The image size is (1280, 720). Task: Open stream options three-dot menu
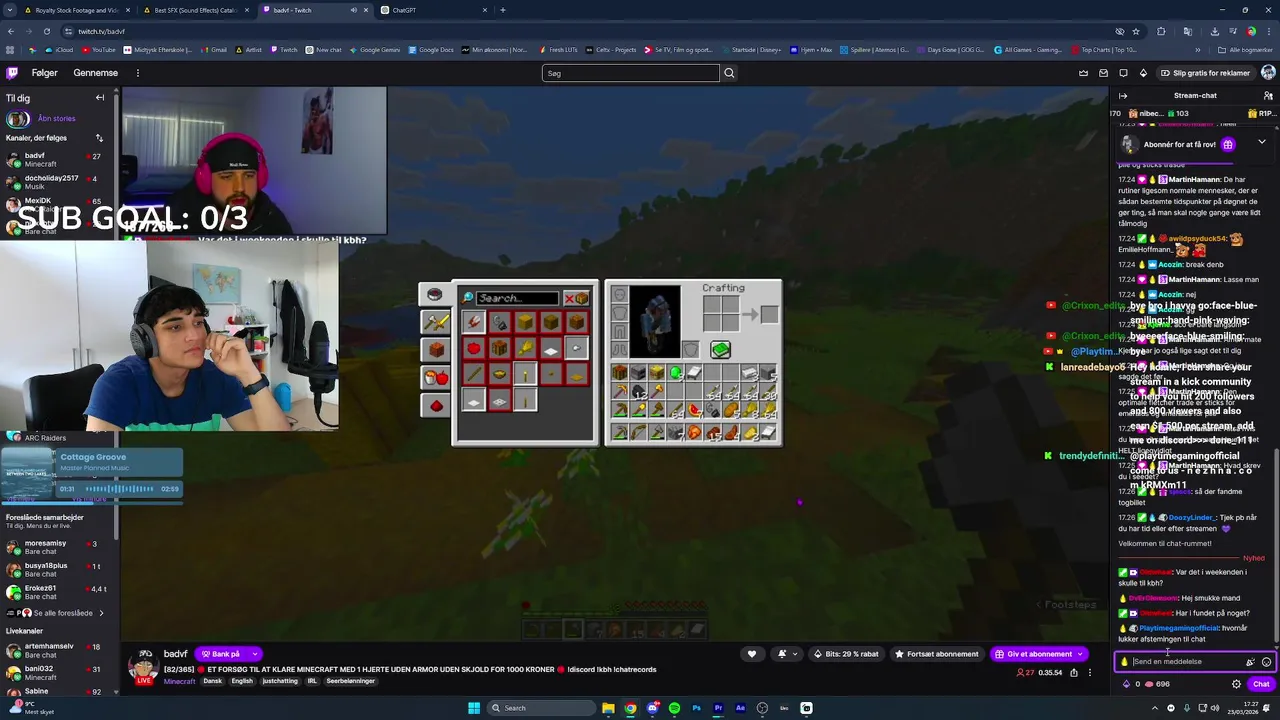[x=1090, y=673]
